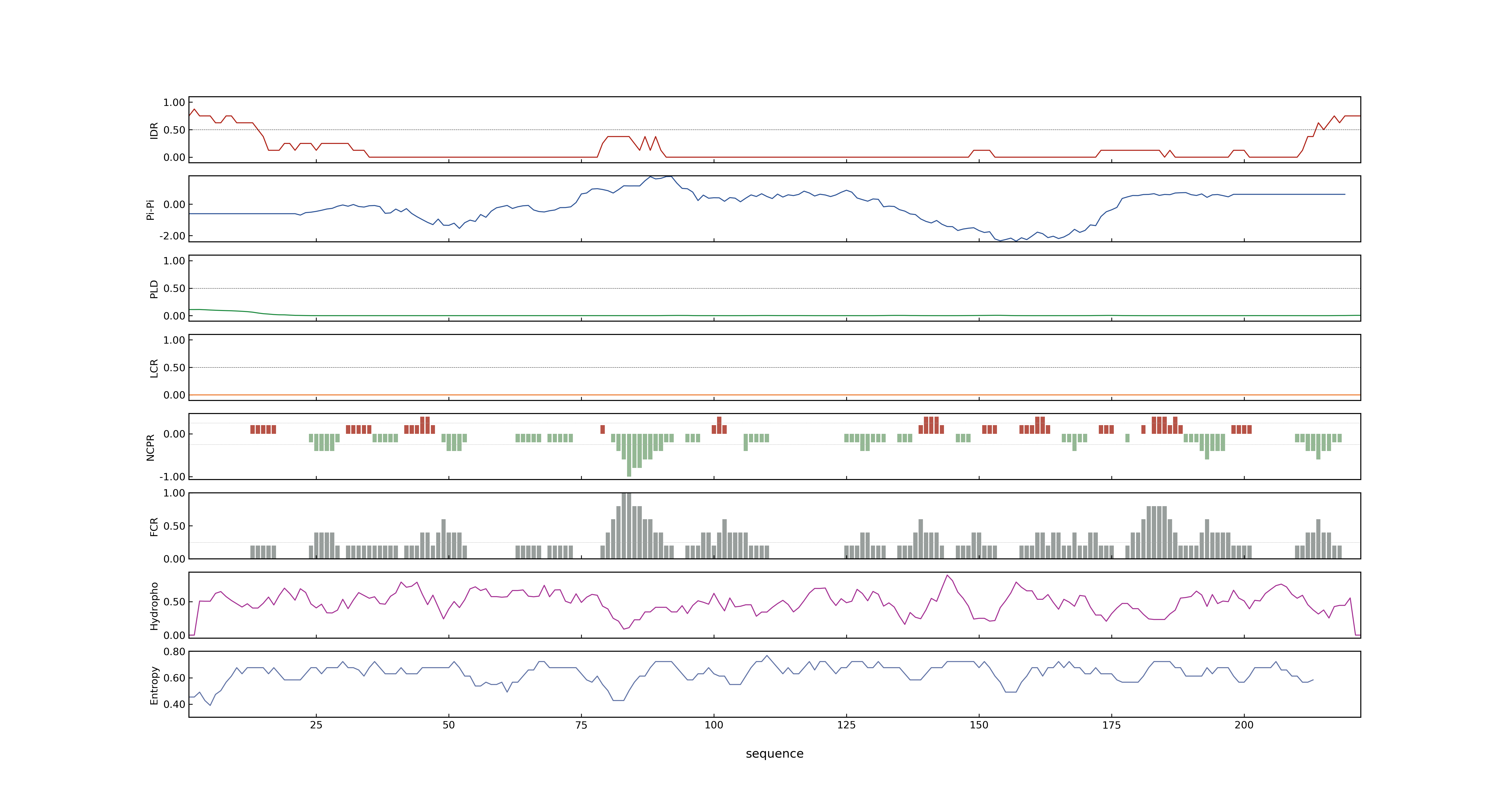Click the IDR y-axis label
Image resolution: width=1512 pixels, height=806 pixels.
[x=154, y=130]
